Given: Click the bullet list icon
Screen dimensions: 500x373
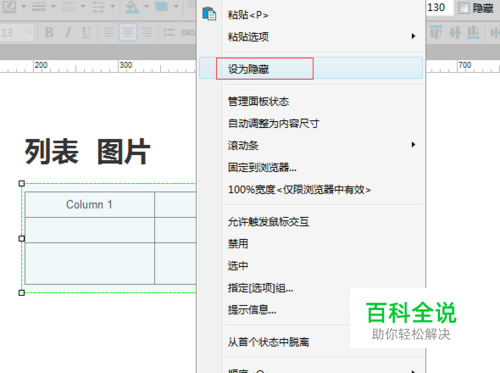Looking at the screenshot, I should 169,32.
